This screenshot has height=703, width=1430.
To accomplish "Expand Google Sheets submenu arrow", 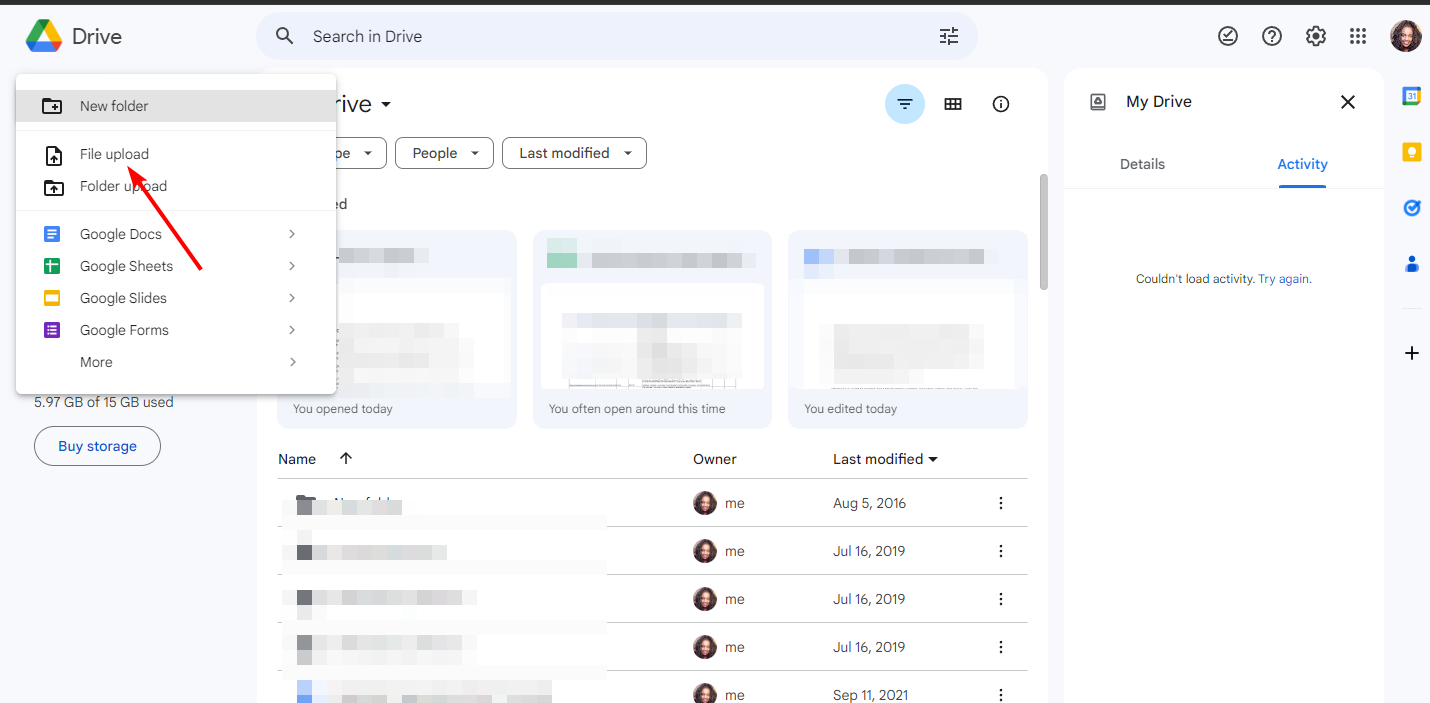I will tap(292, 266).
